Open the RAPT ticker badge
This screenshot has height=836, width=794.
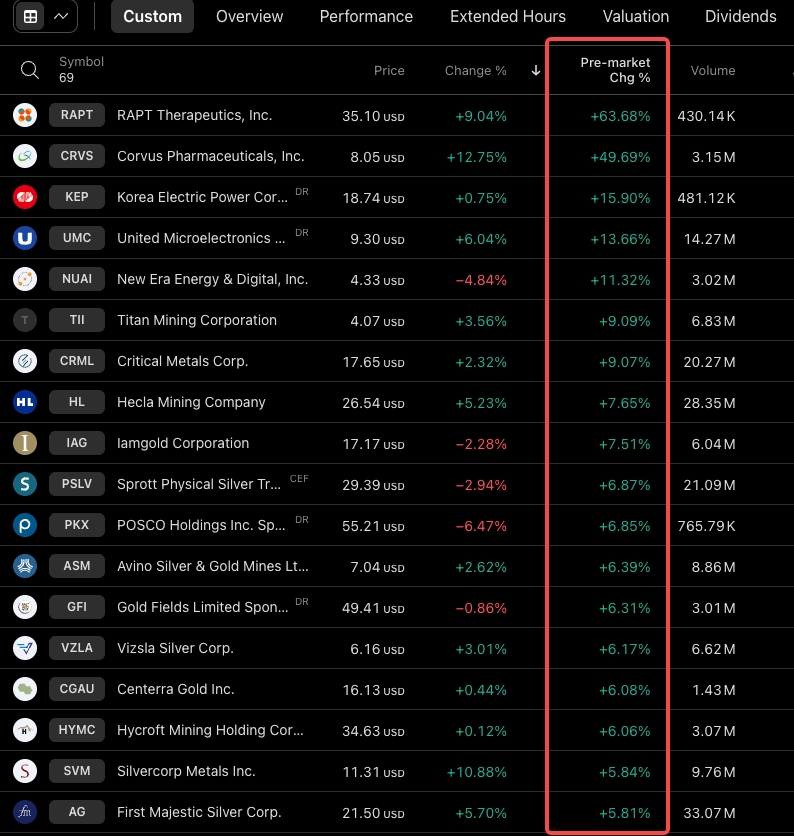77,115
